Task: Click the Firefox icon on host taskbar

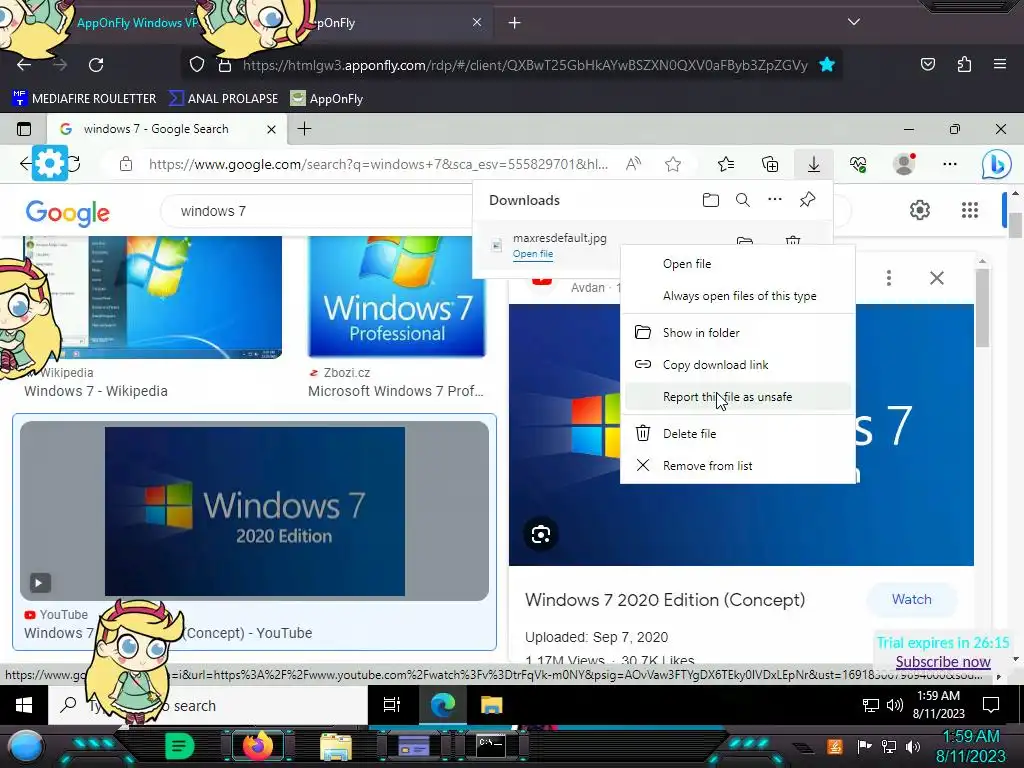Action: point(257,746)
